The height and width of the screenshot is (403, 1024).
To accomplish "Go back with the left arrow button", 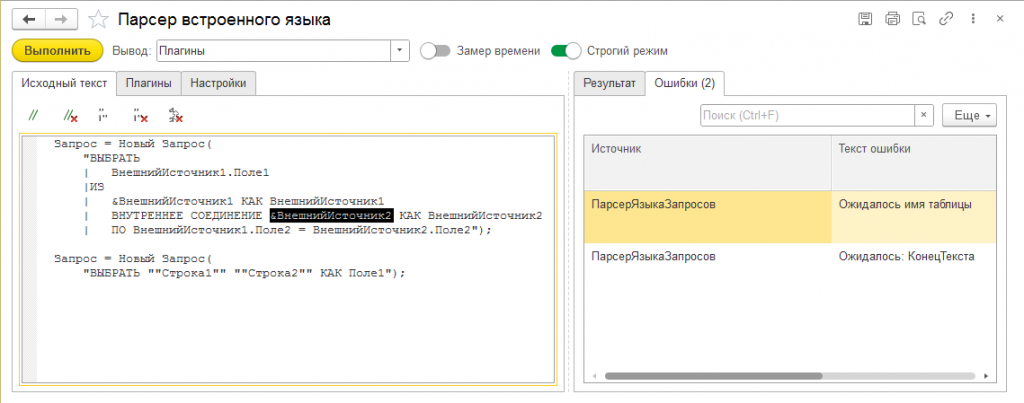I will 29,20.
